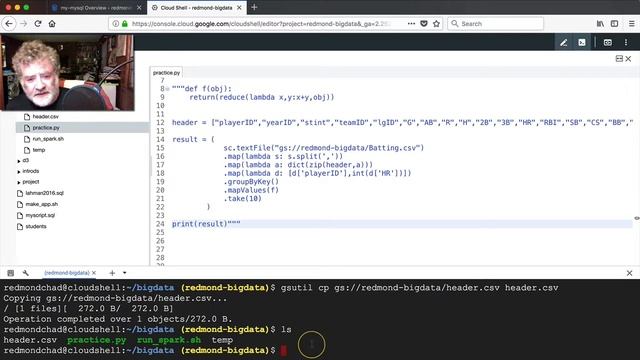The width and height of the screenshot is (640, 360).
Task: Click line number 24 in the gutter
Action: click(160, 224)
